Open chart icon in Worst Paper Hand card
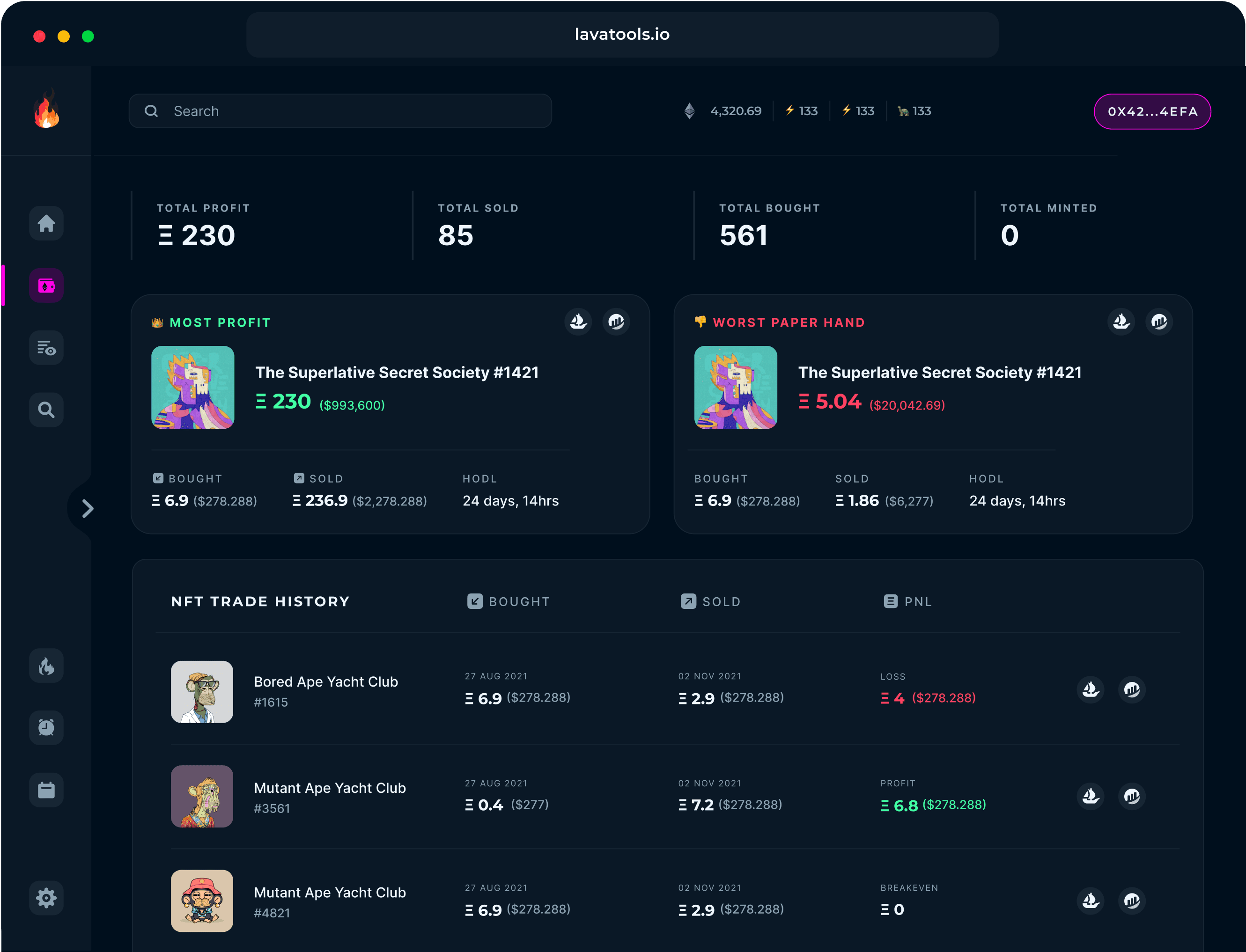The height and width of the screenshot is (952, 1246). pos(1159,322)
